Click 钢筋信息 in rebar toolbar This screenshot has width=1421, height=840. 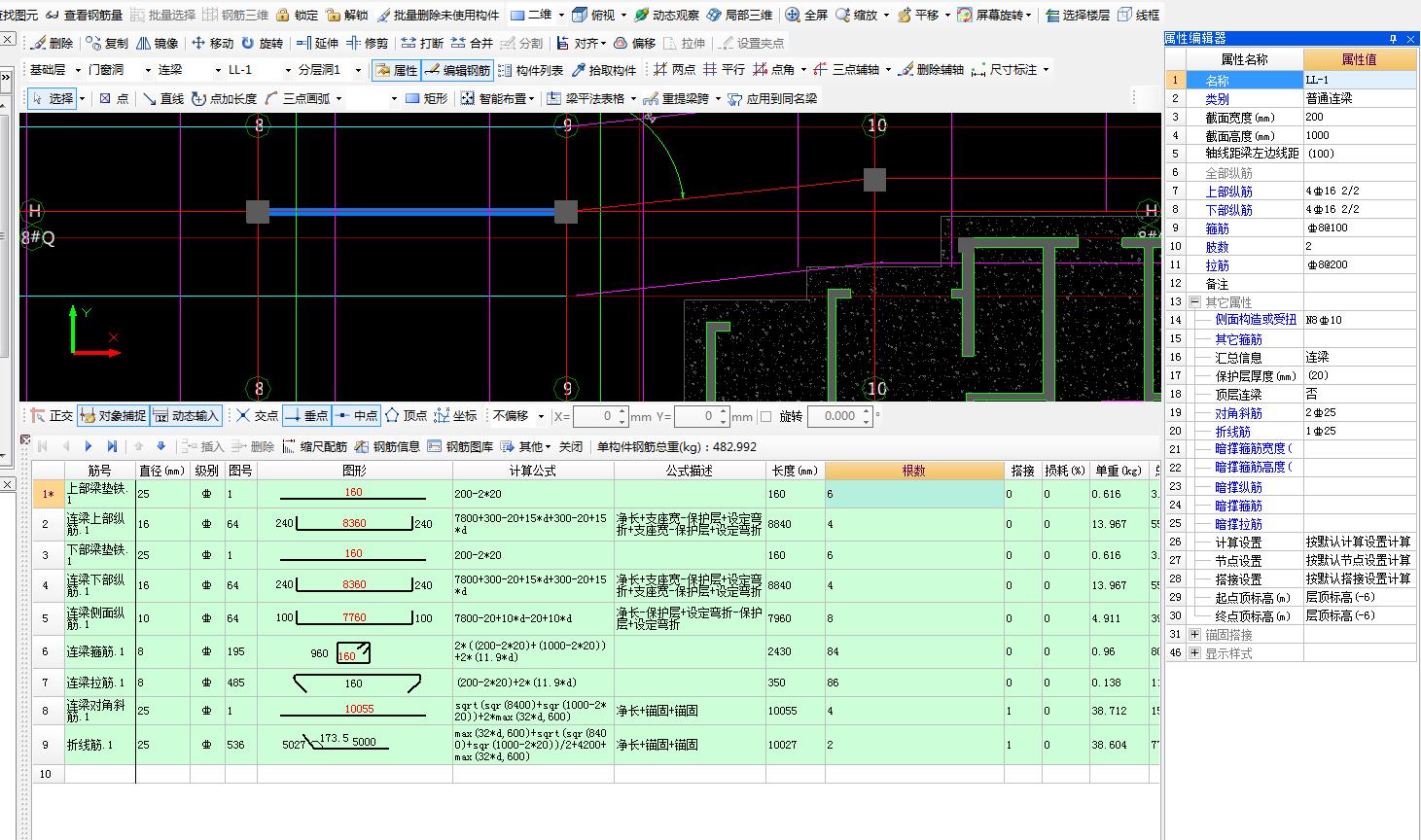pos(387,446)
